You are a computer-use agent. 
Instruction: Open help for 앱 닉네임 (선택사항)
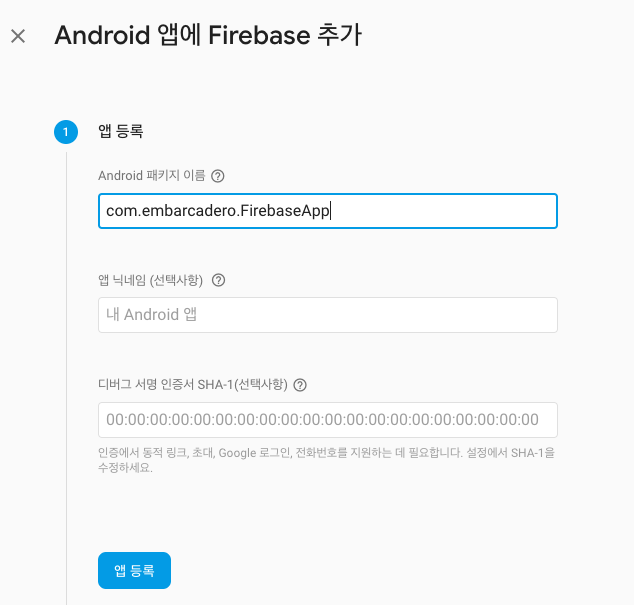click(x=218, y=280)
